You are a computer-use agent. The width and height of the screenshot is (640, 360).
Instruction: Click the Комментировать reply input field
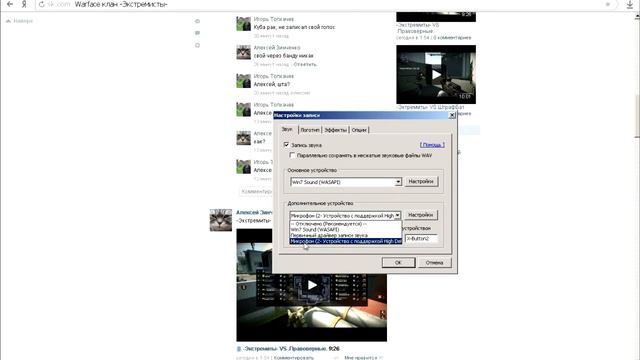tap(256, 191)
